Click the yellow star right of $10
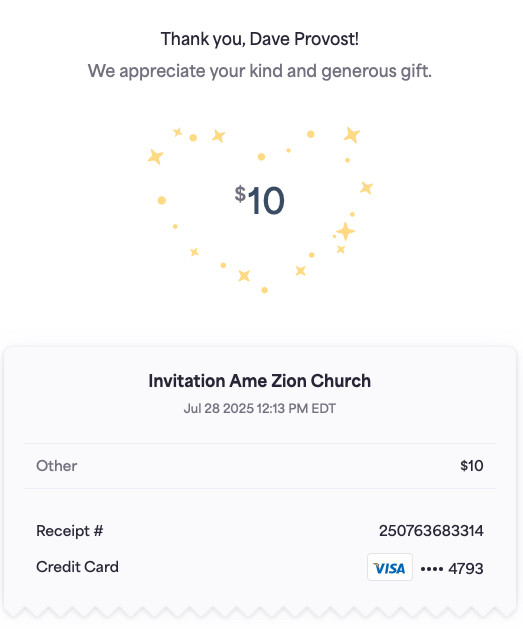The image size is (523, 629). tap(366, 187)
